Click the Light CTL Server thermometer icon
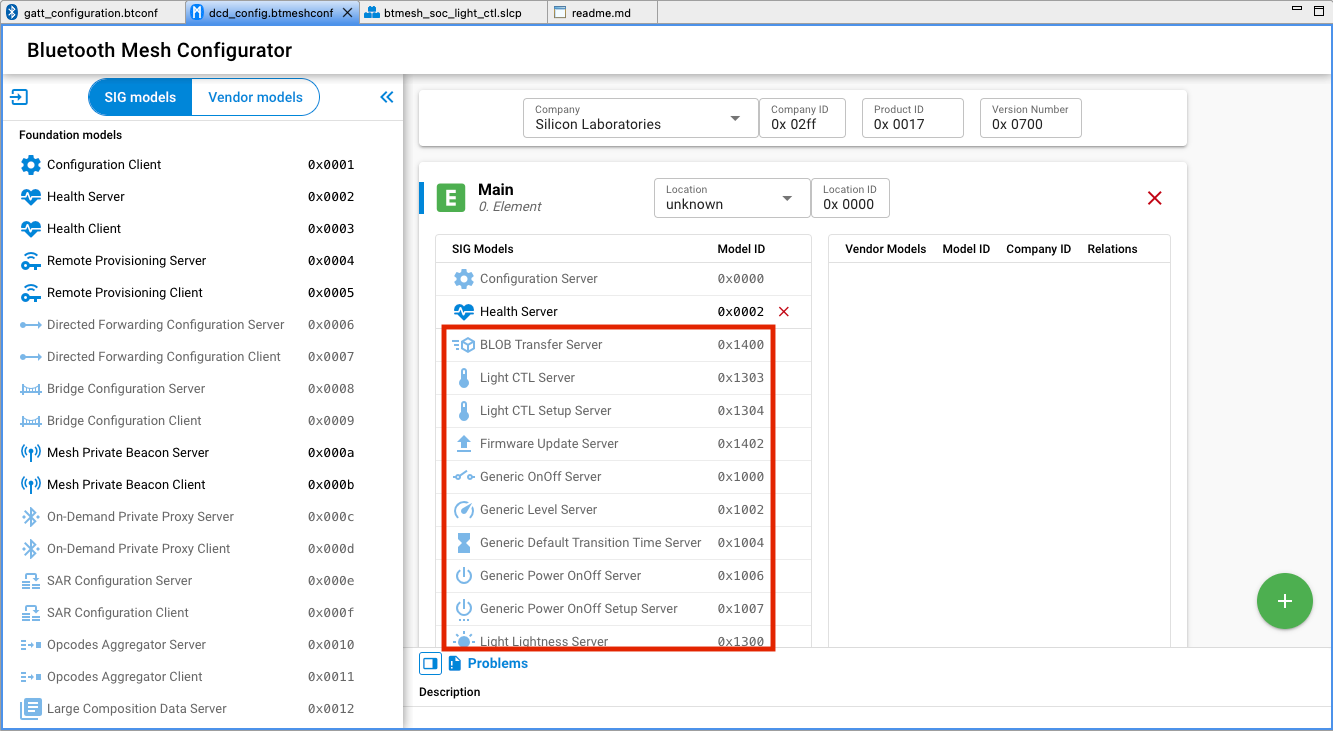Screen dimensions: 1333x731 point(465,377)
